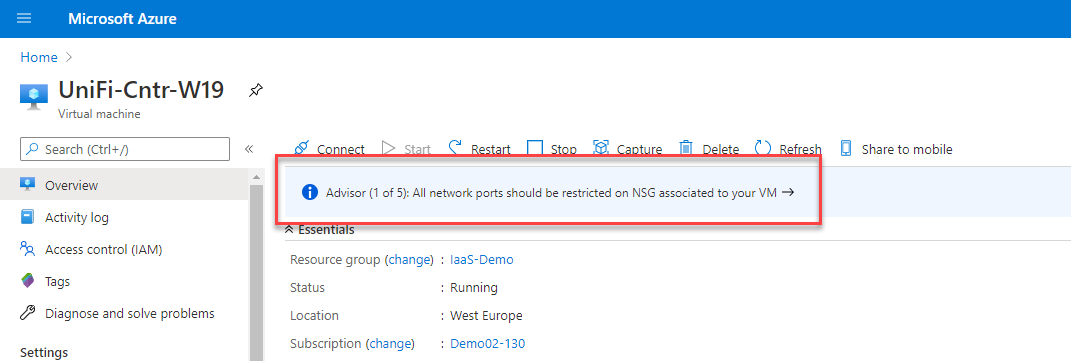Click the Access control people icon

pyautogui.click(x=27, y=249)
